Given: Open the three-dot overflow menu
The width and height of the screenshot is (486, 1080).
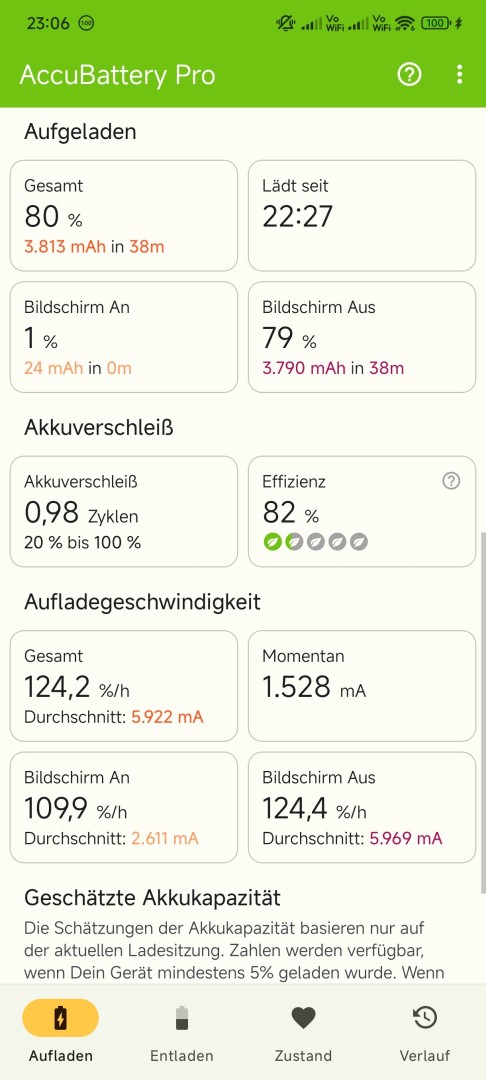Looking at the screenshot, I should pyautogui.click(x=459, y=74).
